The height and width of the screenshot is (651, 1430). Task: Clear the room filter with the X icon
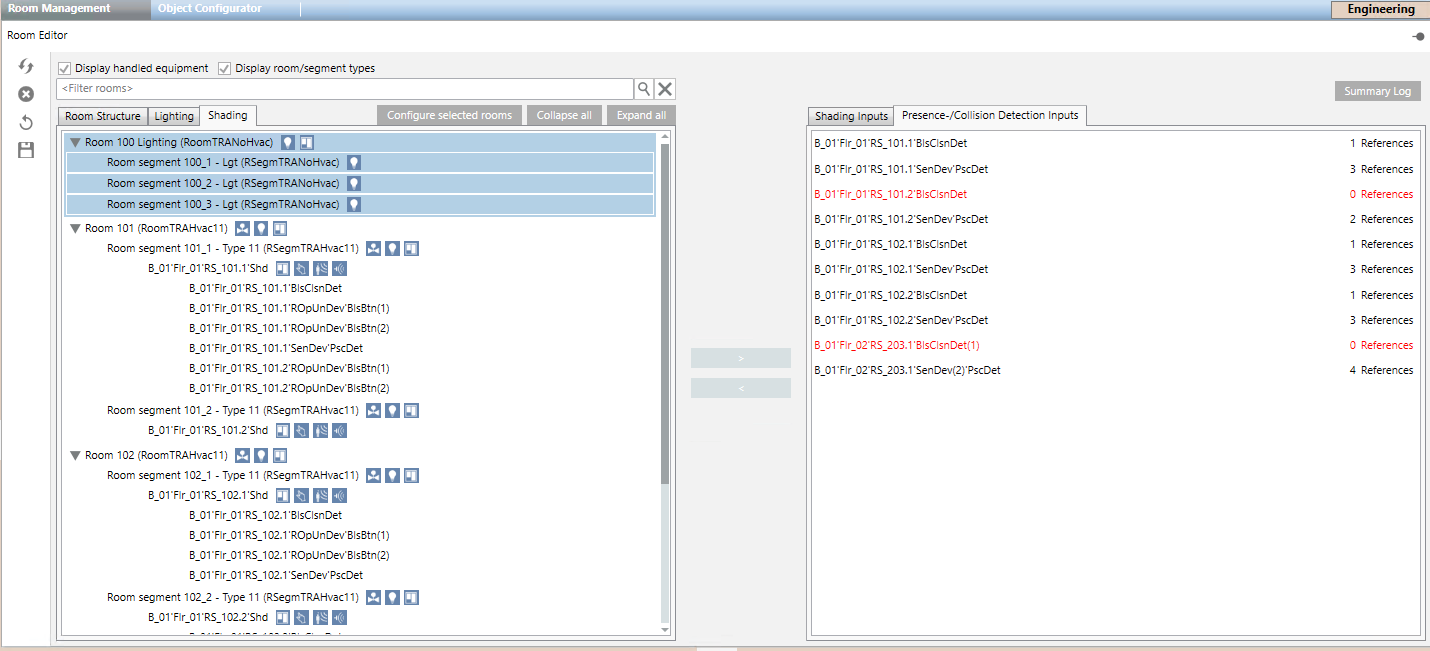665,89
